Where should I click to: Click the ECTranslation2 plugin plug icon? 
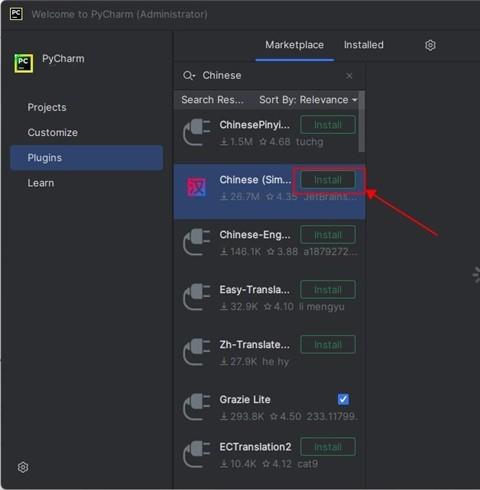(197, 454)
